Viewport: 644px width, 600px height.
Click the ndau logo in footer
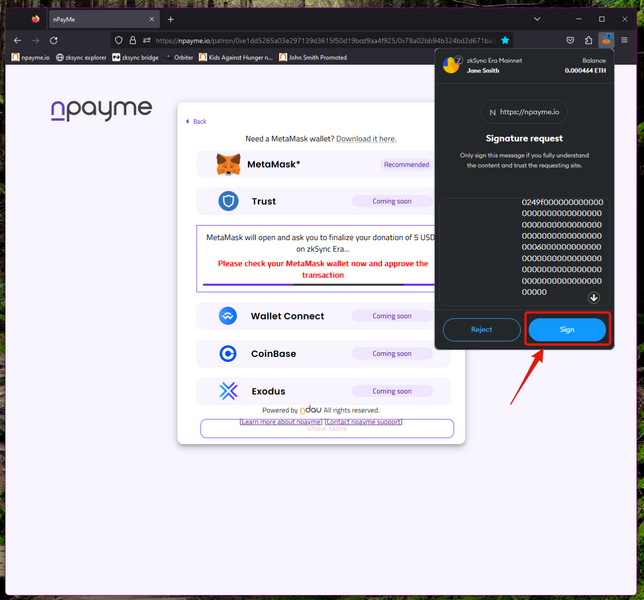[x=310, y=409]
